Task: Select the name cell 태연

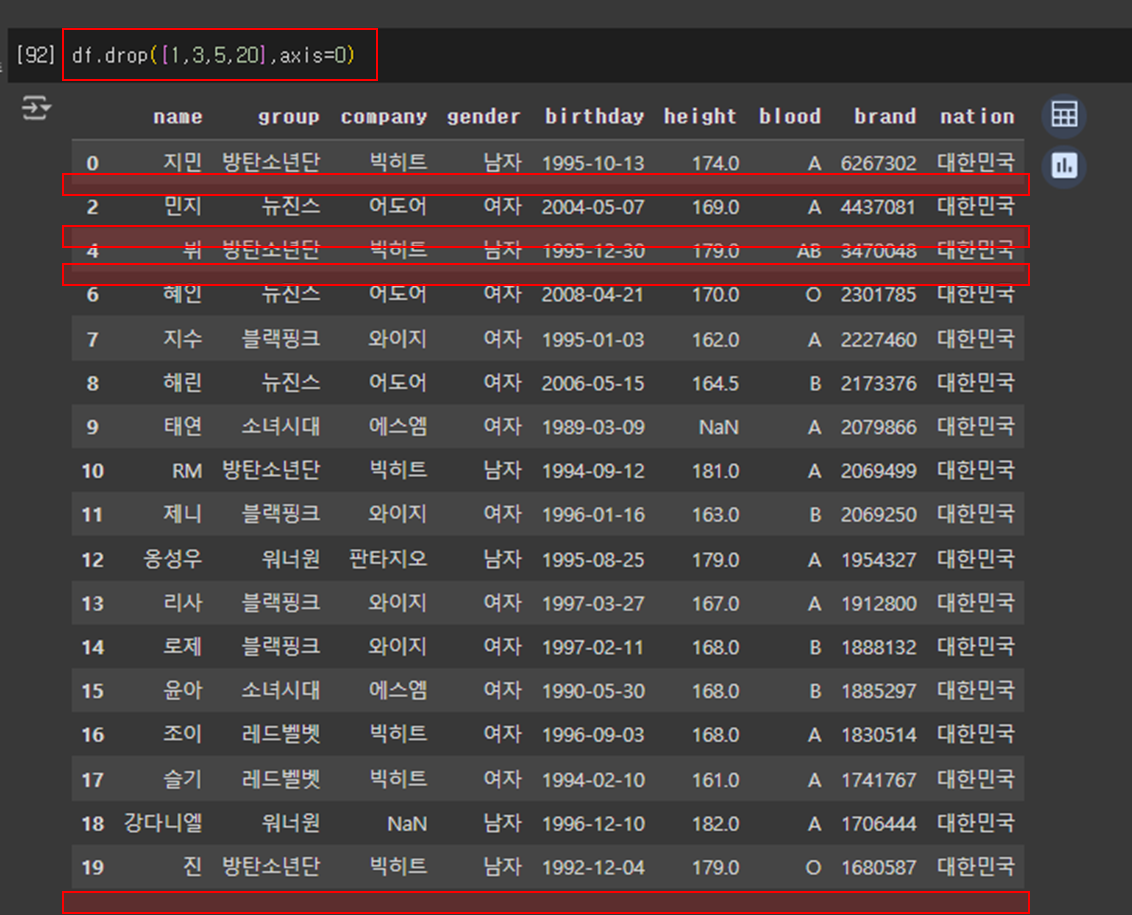Action: pyautogui.click(x=183, y=427)
